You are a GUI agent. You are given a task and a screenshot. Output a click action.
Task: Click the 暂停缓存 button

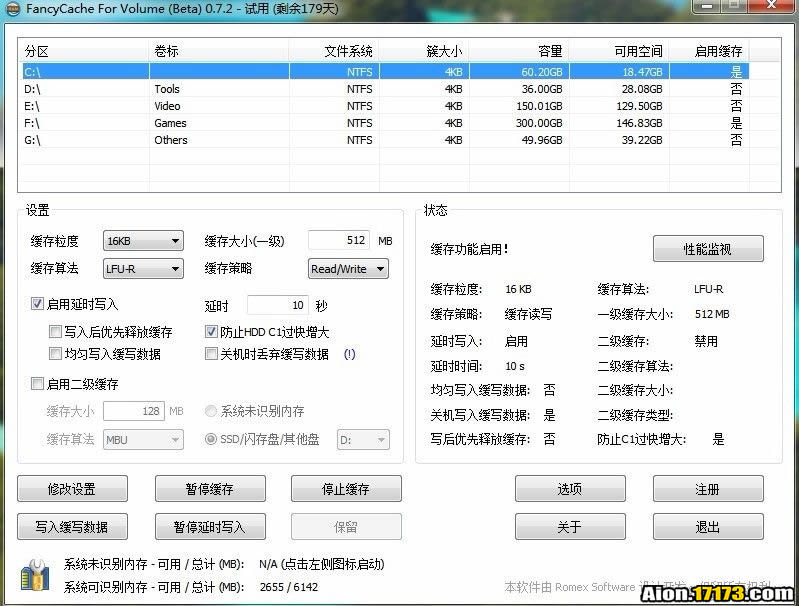point(210,489)
